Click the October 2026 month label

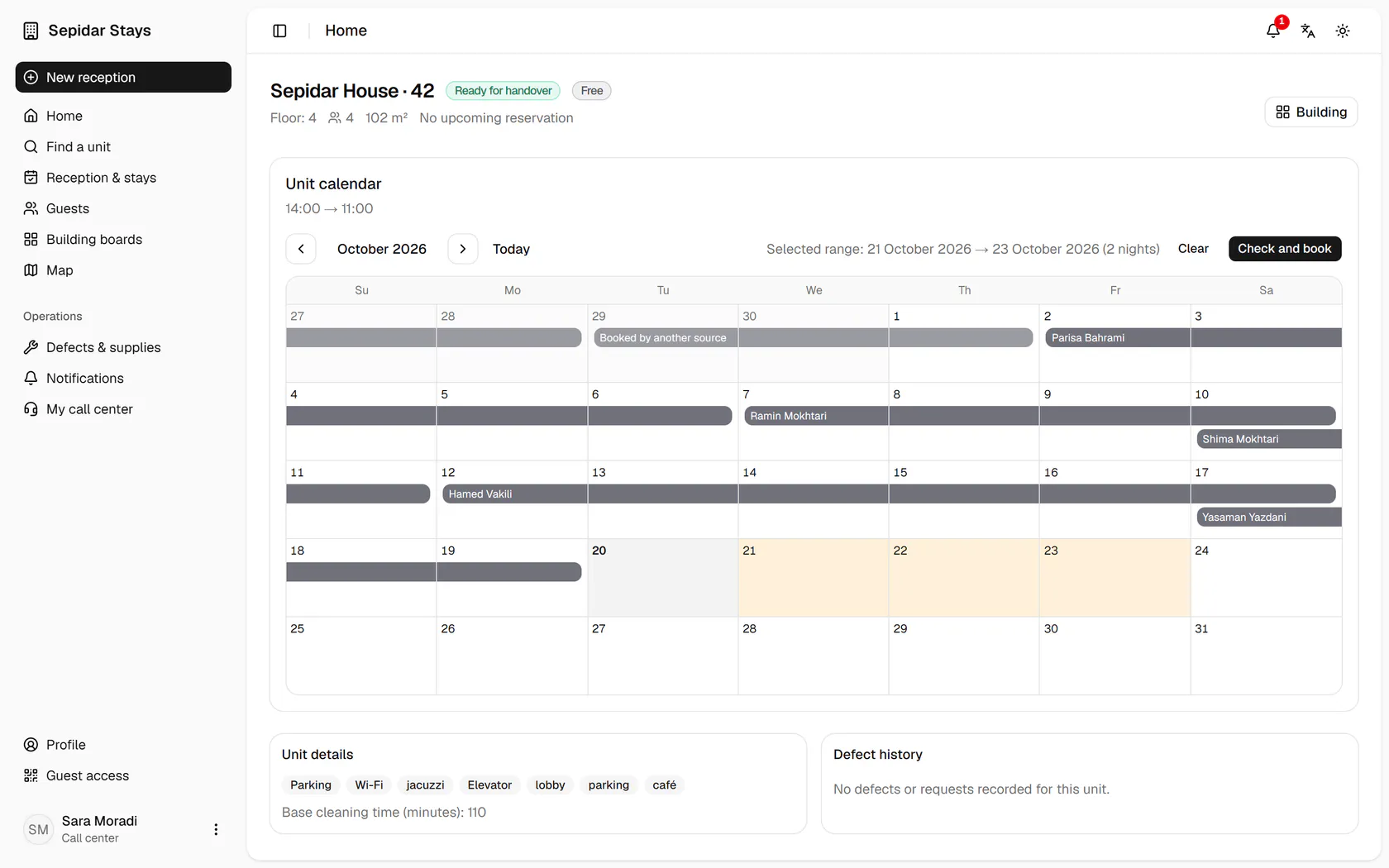[x=382, y=249]
